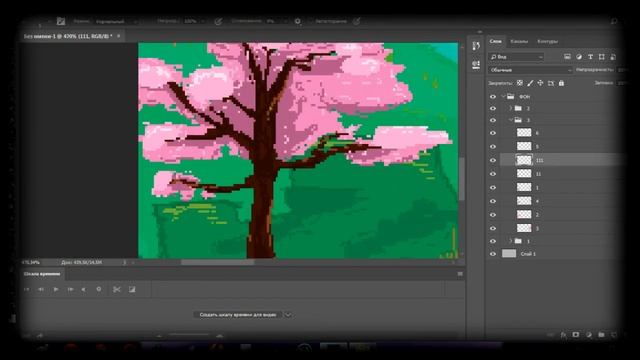Open smoothing options gear in options bar
Screen dimensions: 640x360
298,21
